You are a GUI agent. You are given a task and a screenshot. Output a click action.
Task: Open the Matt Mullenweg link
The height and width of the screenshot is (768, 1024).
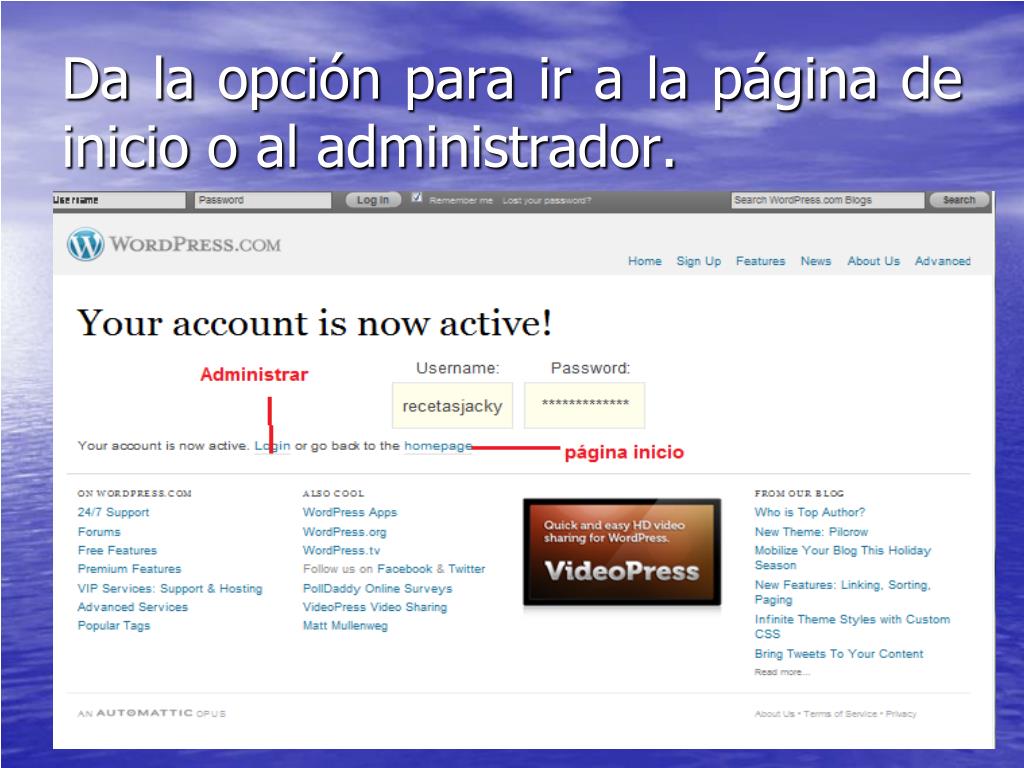[345, 626]
